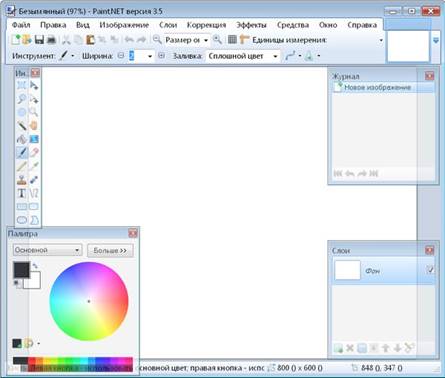Select the Gradient tool
The width and height of the screenshot is (445, 378).
point(34,139)
